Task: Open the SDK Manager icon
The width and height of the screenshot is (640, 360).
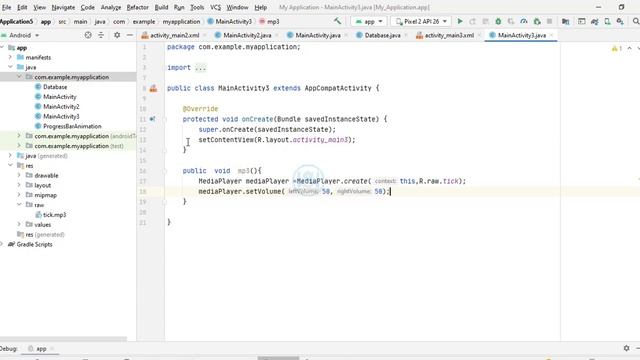Action: (620, 21)
